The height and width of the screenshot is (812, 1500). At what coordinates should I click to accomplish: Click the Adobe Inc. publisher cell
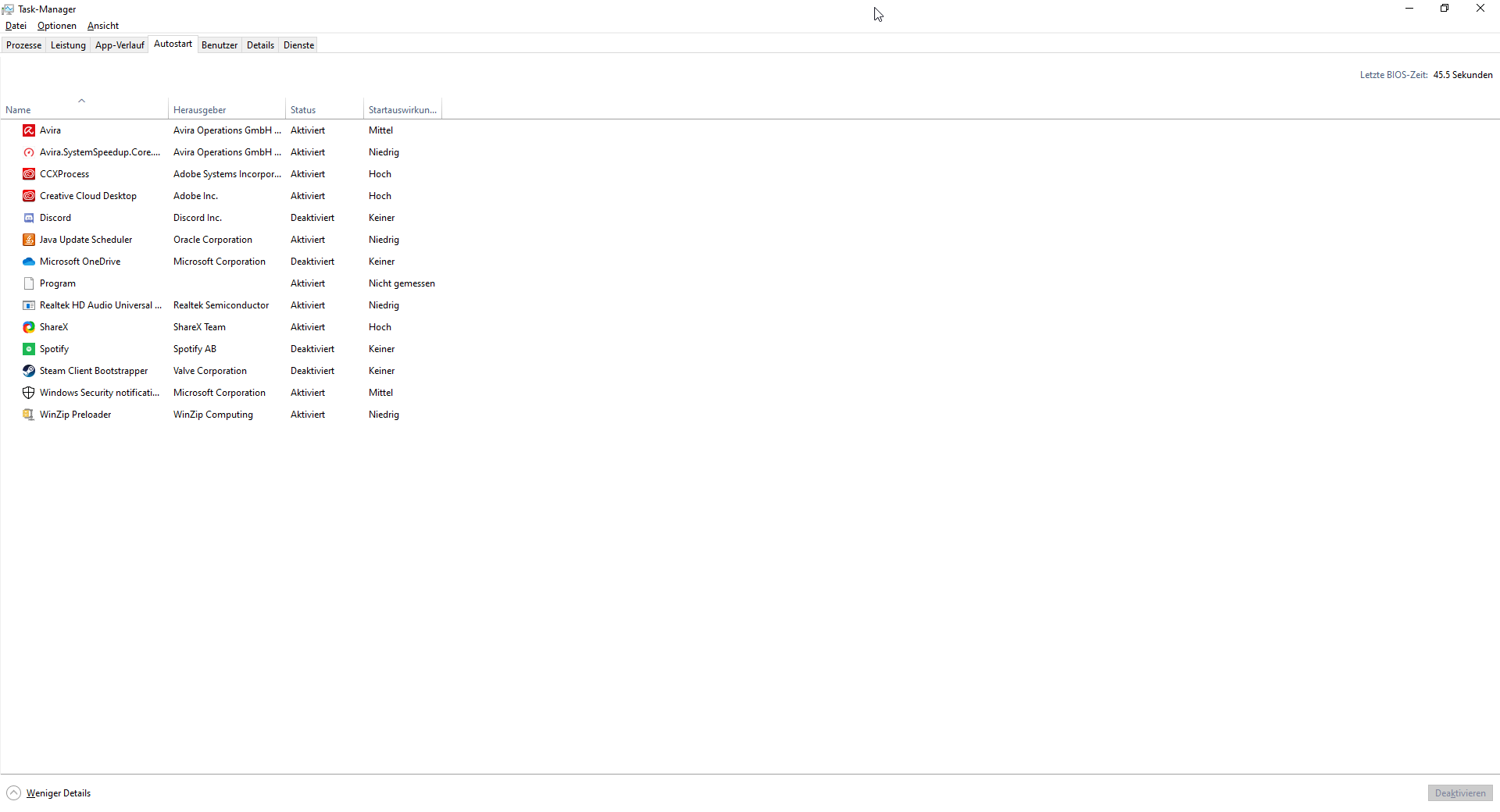pyautogui.click(x=195, y=196)
